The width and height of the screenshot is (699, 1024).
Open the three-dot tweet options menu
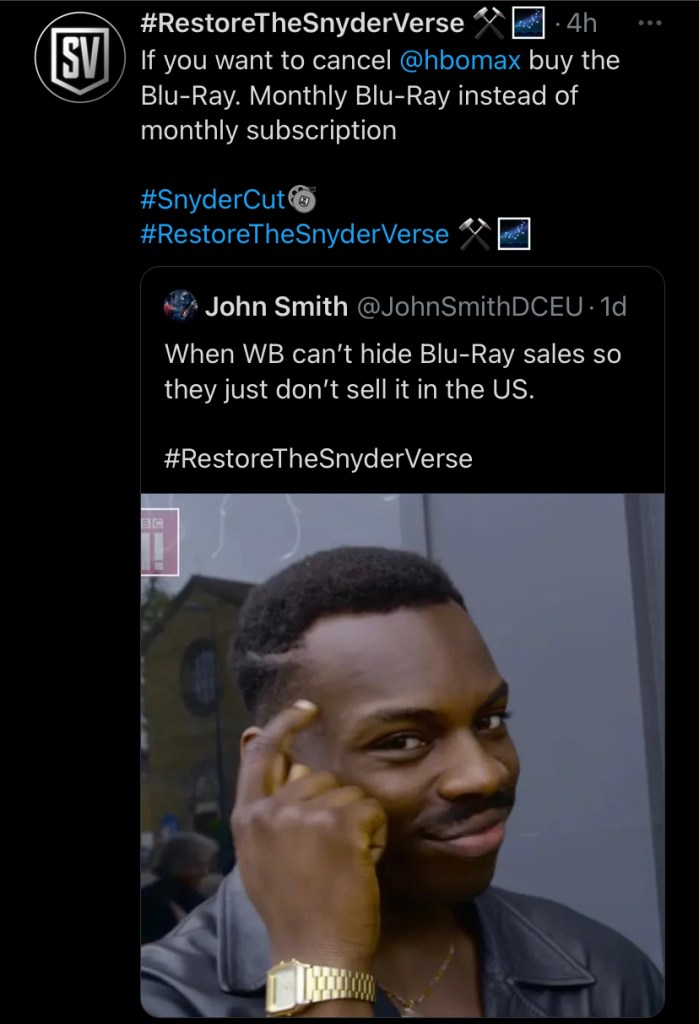click(650, 24)
